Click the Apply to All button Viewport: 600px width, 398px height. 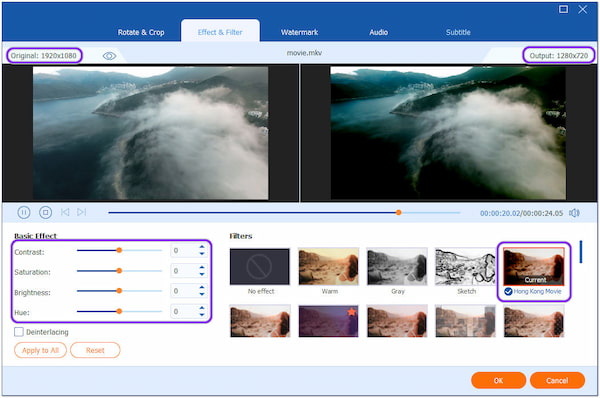coord(40,350)
